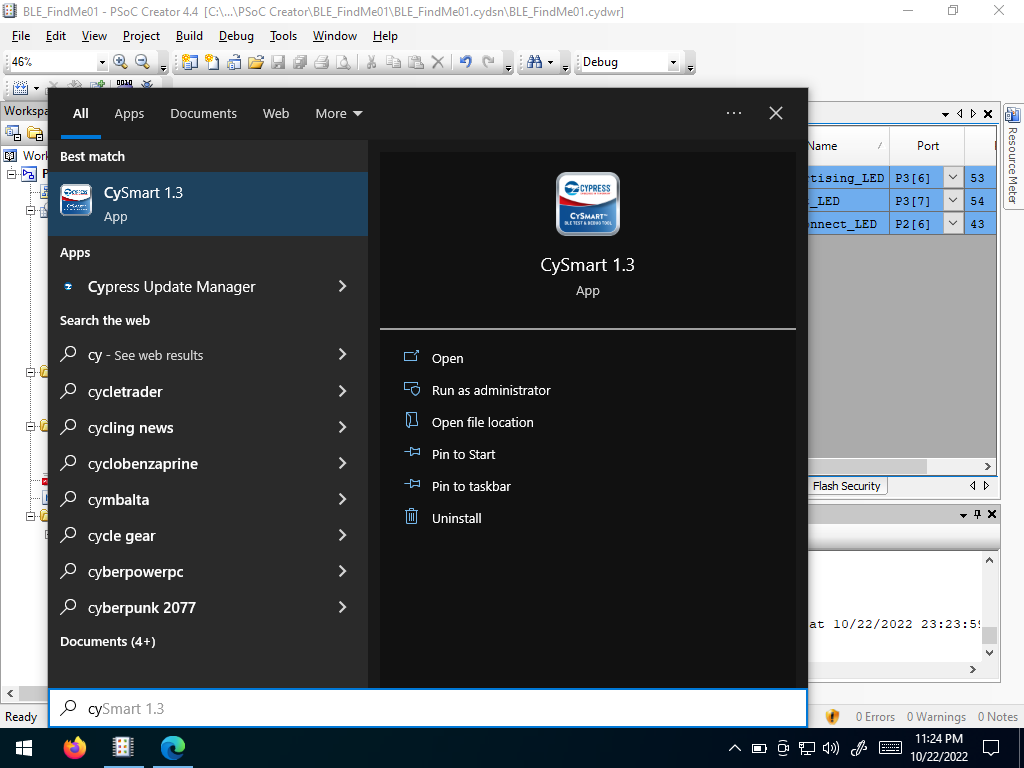The height and width of the screenshot is (768, 1024).
Task: Click the binoculars find icon
Action: 534,62
